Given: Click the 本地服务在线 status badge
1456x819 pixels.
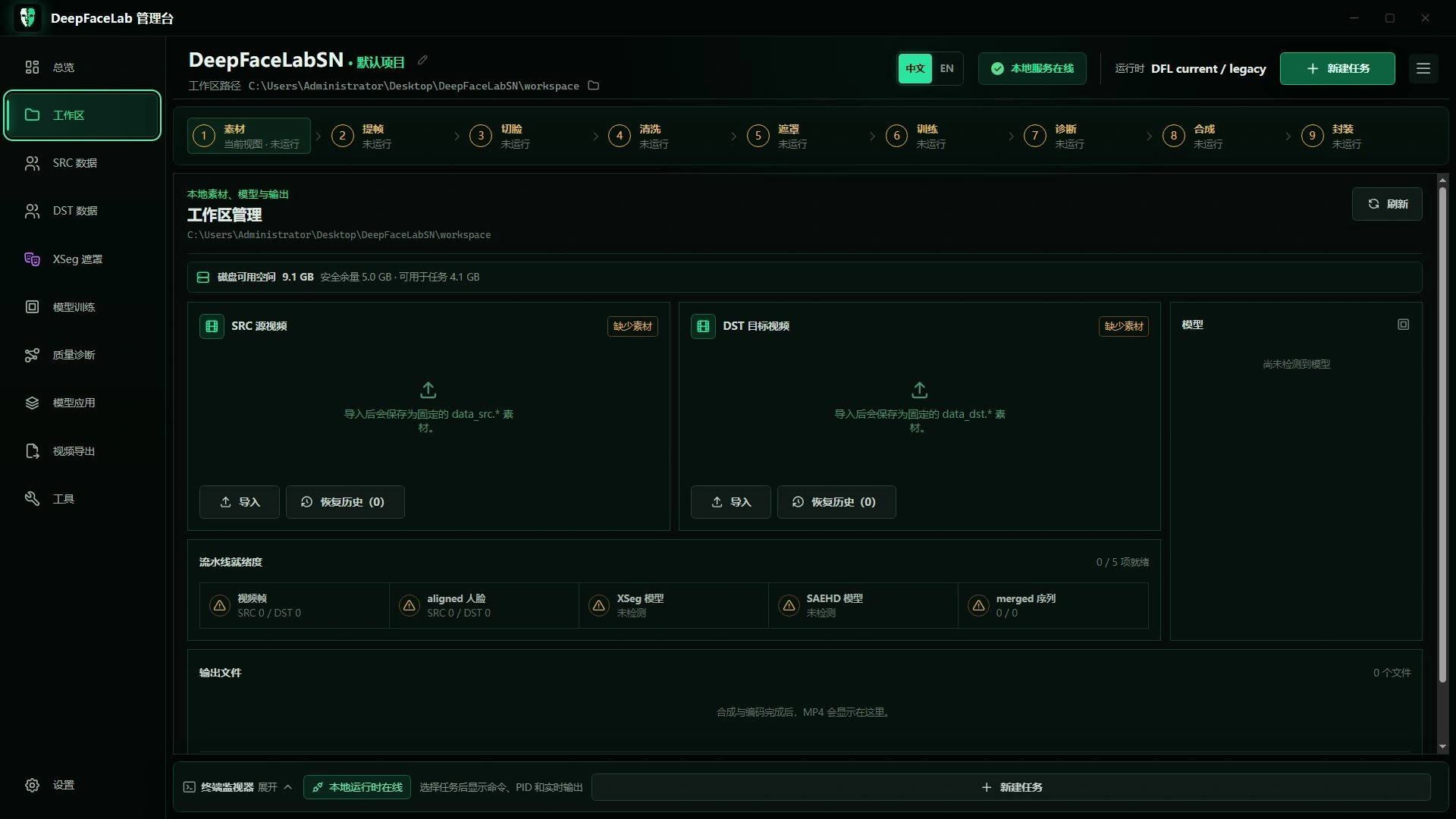Looking at the screenshot, I should [x=1032, y=68].
